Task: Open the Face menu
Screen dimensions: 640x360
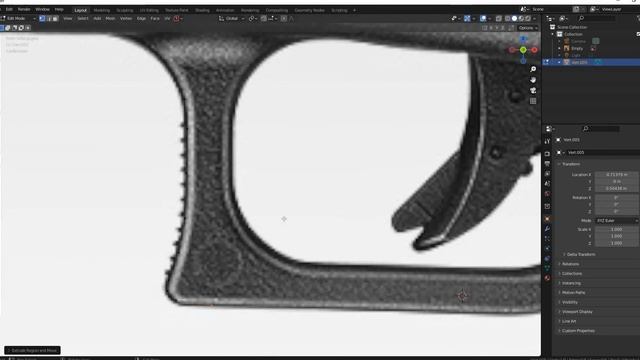Action: click(155, 18)
